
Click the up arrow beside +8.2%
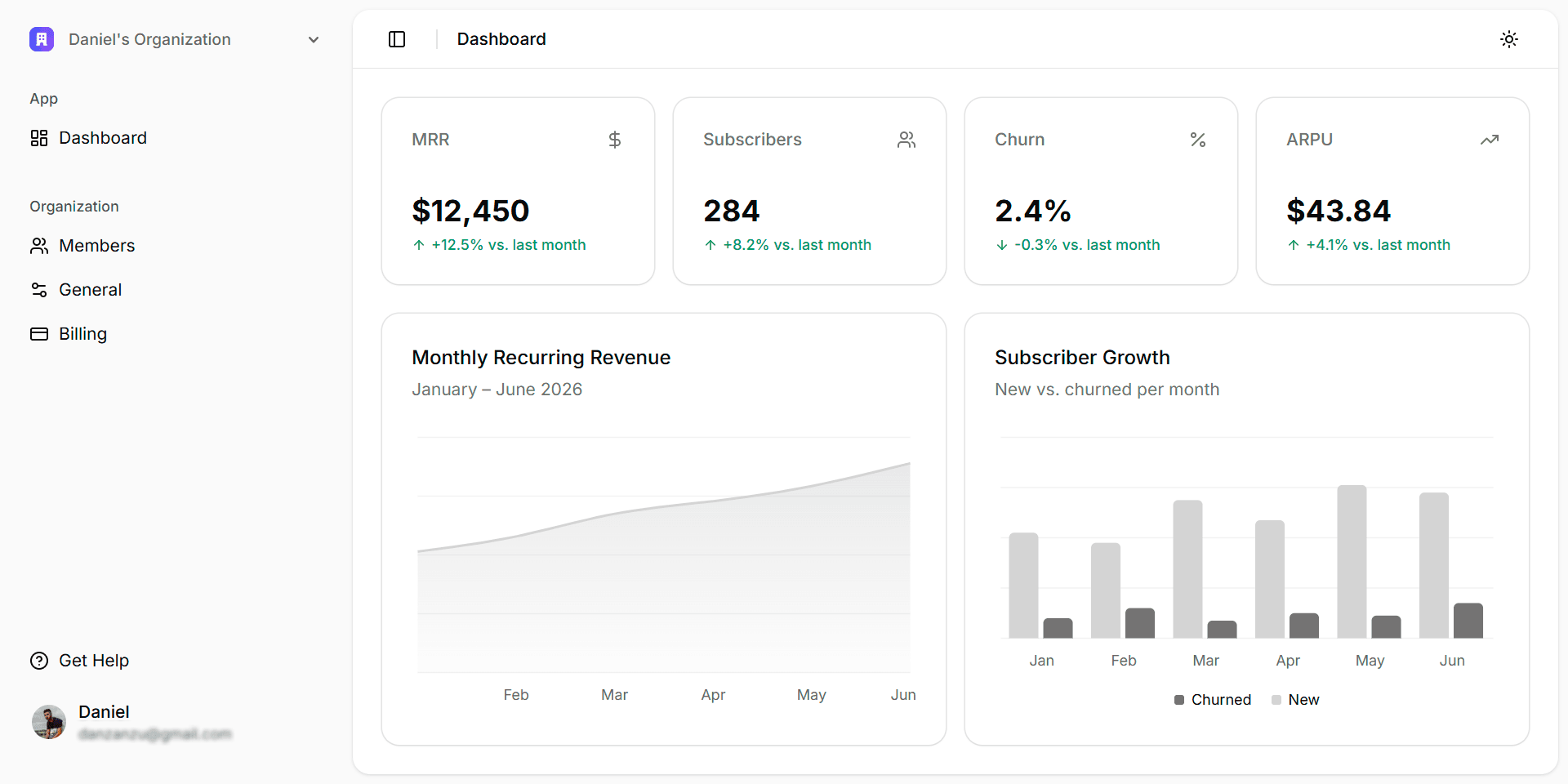coord(710,245)
